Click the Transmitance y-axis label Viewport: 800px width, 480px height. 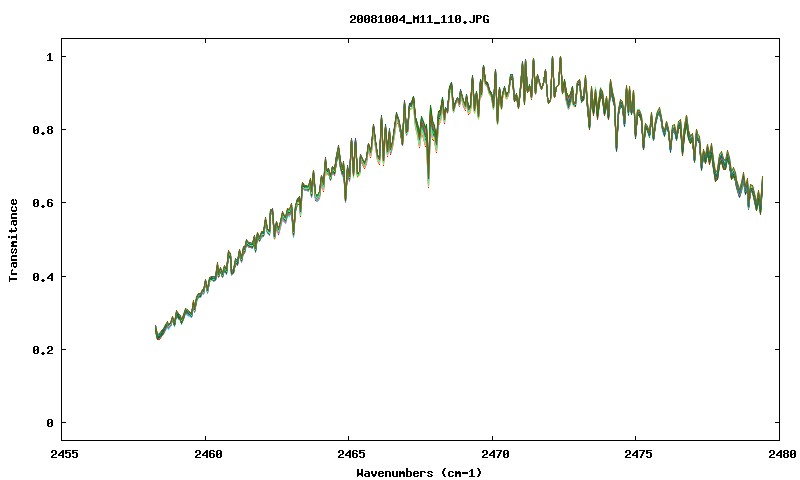point(13,240)
